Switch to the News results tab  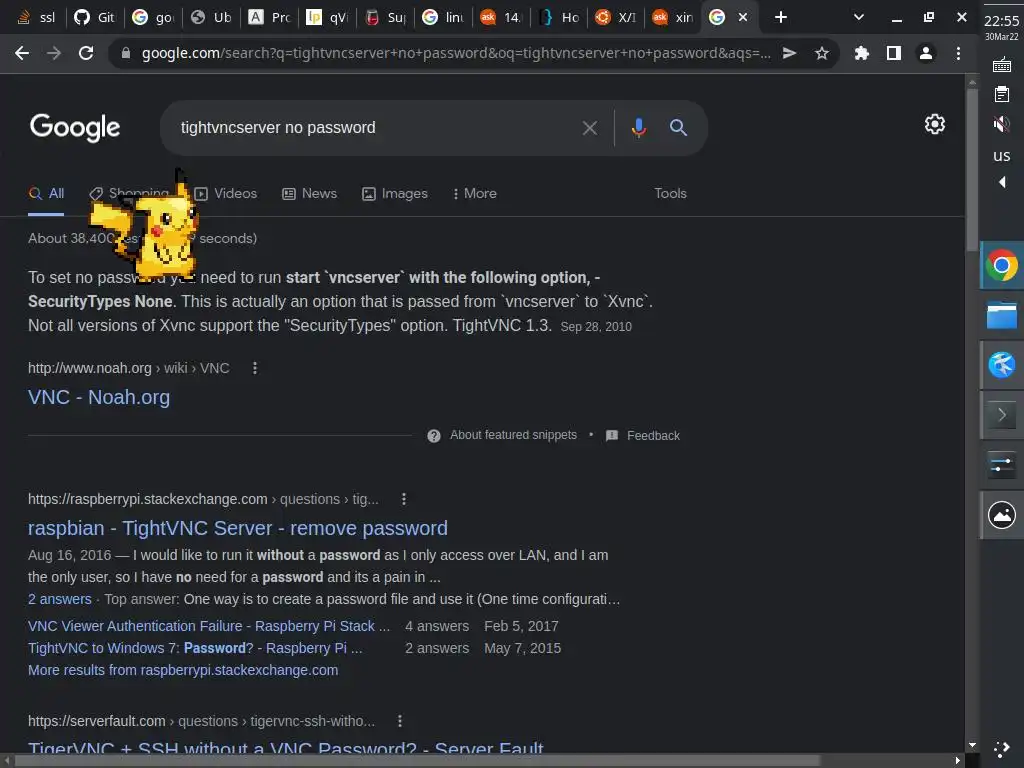tap(310, 193)
